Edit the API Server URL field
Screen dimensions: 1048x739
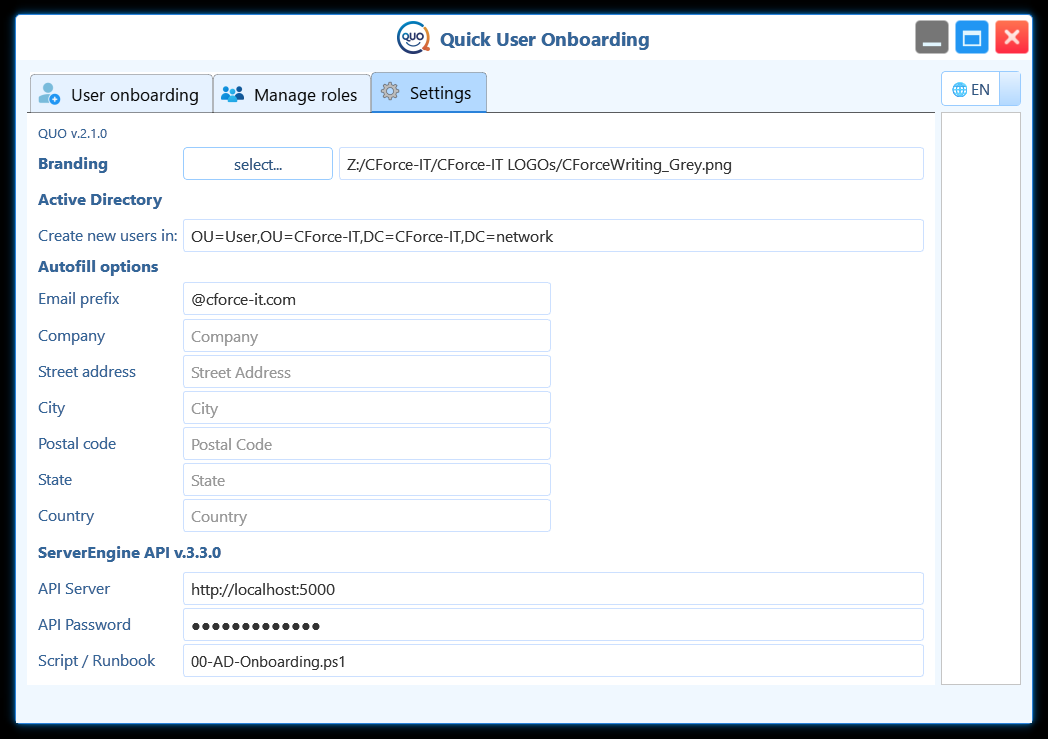[553, 589]
